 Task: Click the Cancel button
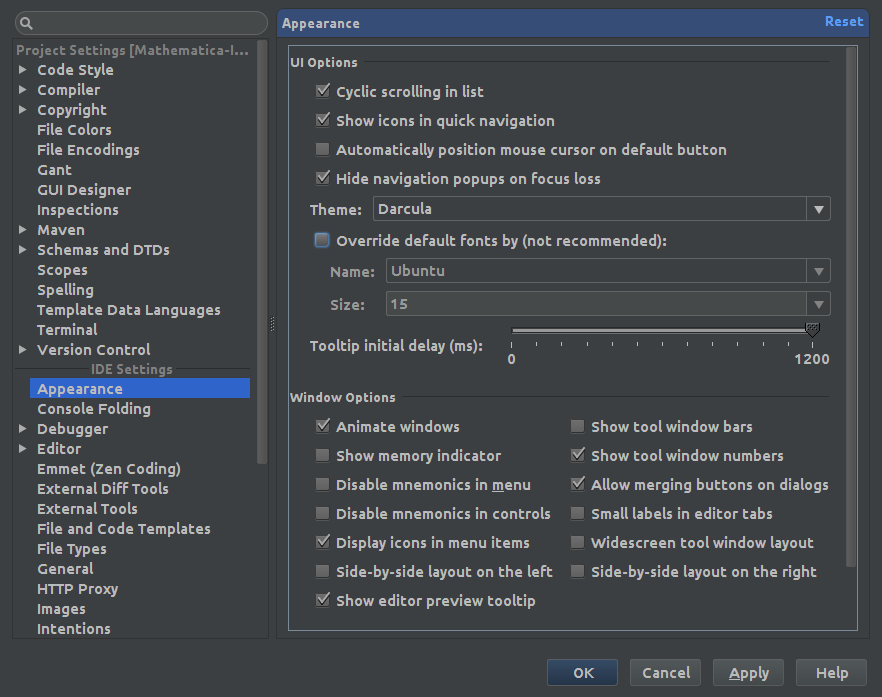tap(665, 673)
